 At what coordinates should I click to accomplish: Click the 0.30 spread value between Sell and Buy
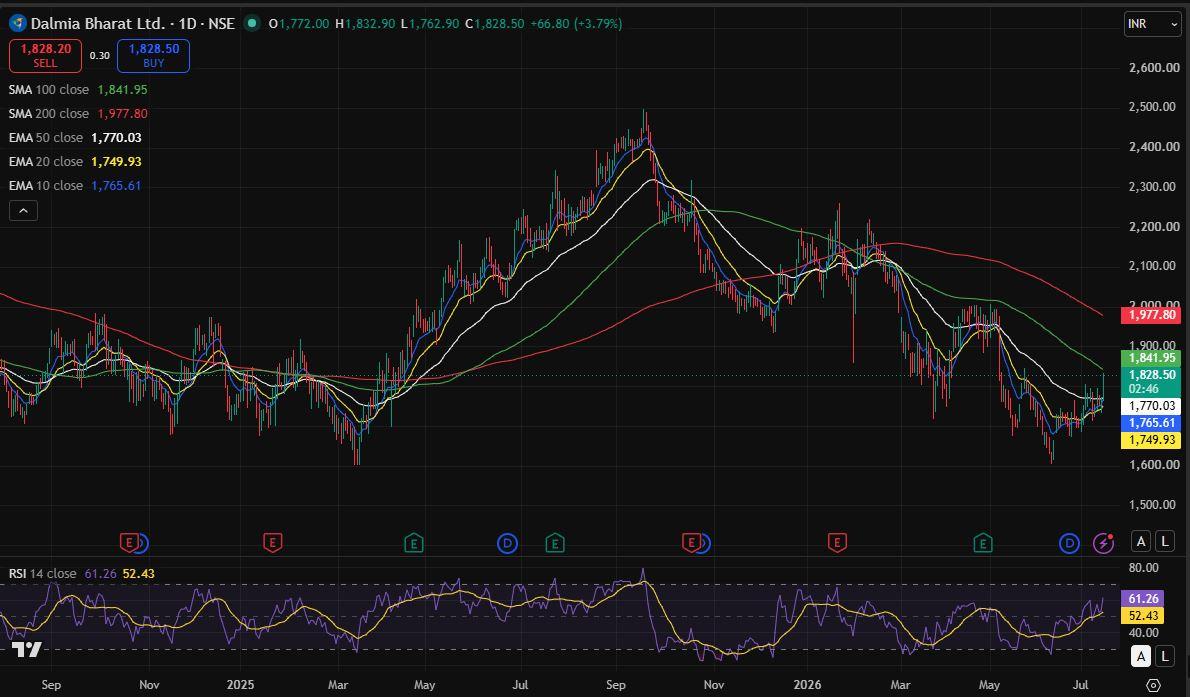tap(99, 55)
